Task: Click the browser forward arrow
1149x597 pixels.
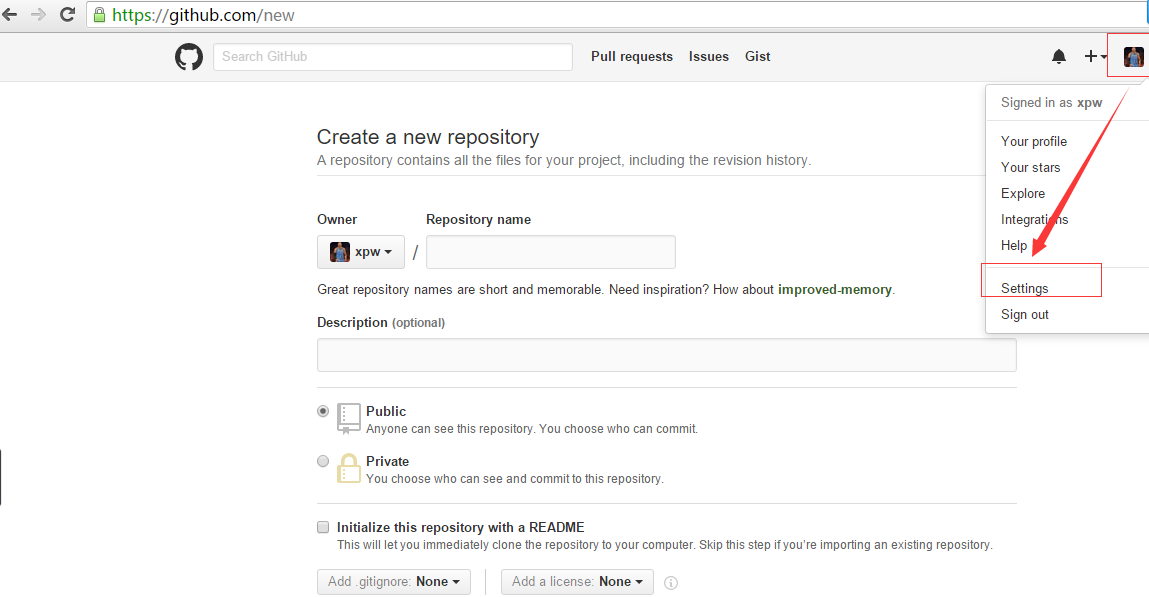Action: click(38, 15)
